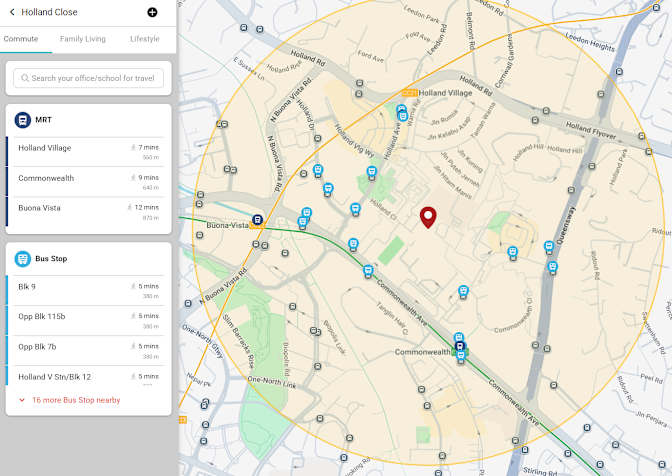Click the Tanglin Halt Cl road label

[x=392, y=318]
